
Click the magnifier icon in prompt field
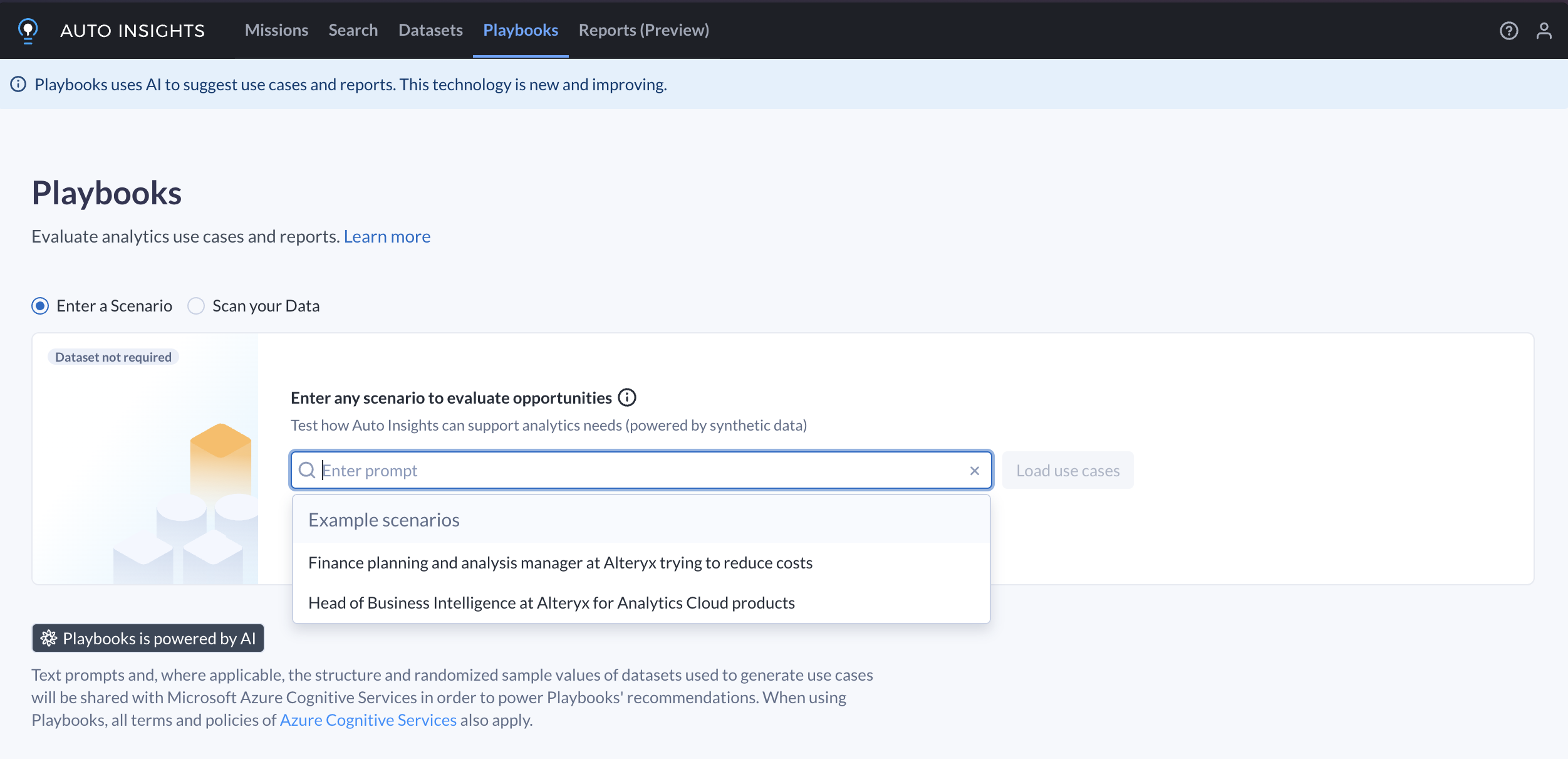[307, 470]
